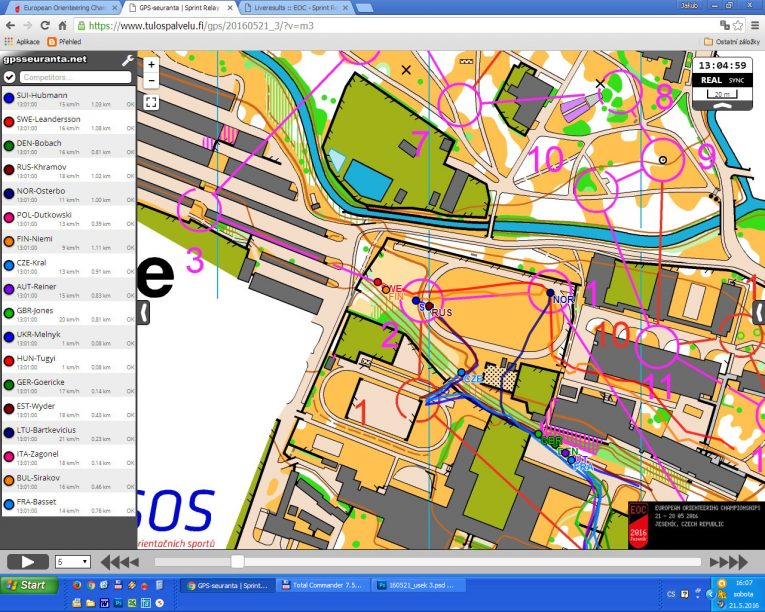
Task: Zoom in the map with plus button
Action: [151, 64]
